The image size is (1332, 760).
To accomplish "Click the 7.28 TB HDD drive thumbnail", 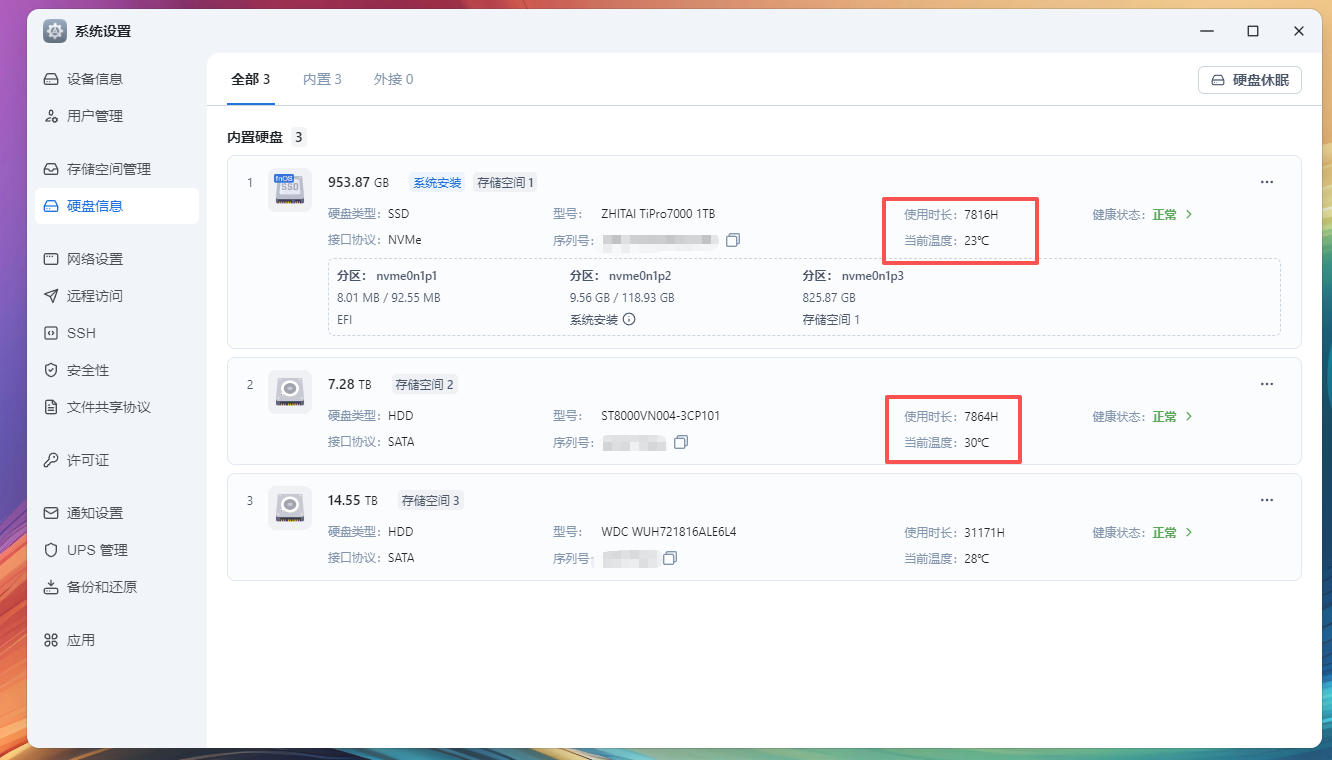I will click(290, 392).
